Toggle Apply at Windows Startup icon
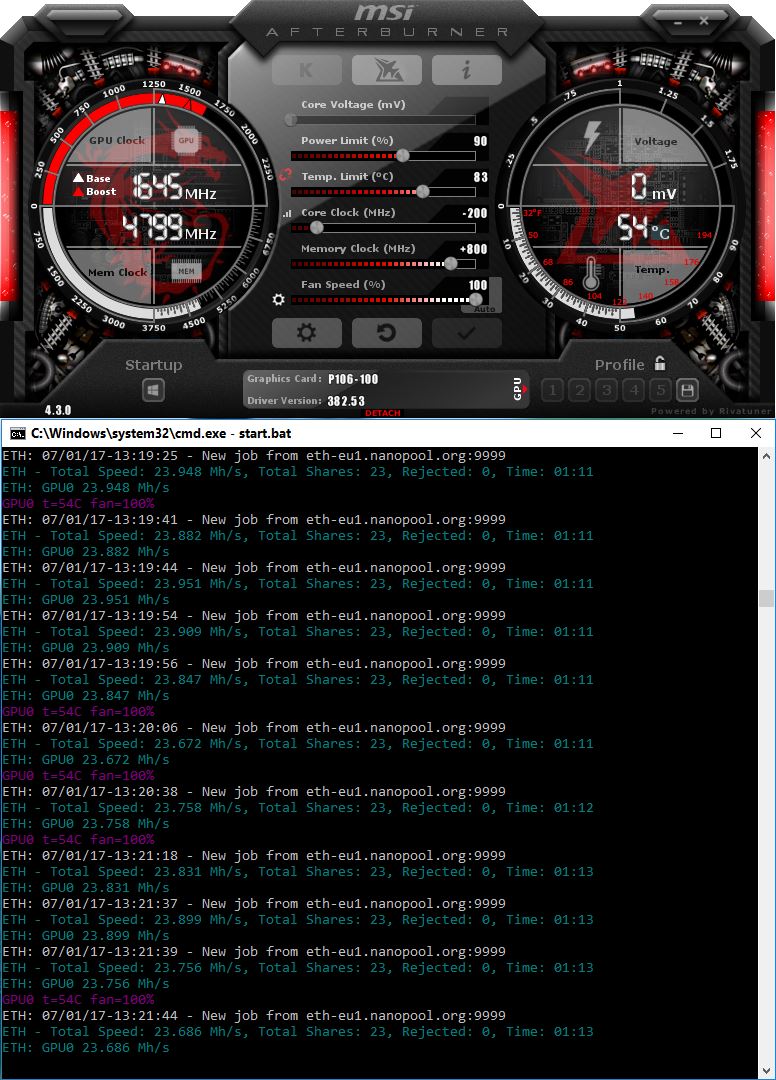Viewport: 776px width, 1080px height. (153, 391)
